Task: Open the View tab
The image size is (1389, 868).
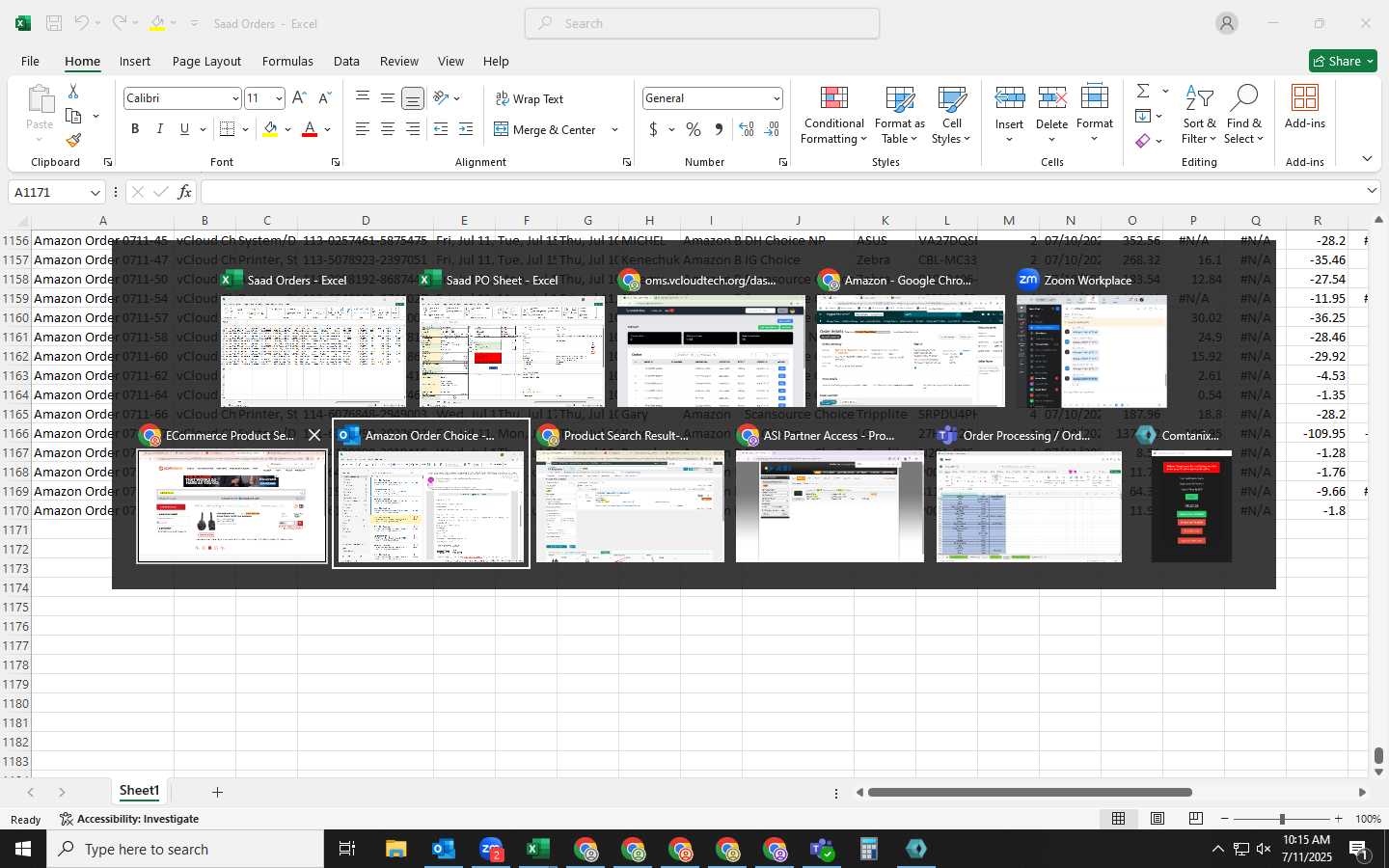Action: (450, 61)
